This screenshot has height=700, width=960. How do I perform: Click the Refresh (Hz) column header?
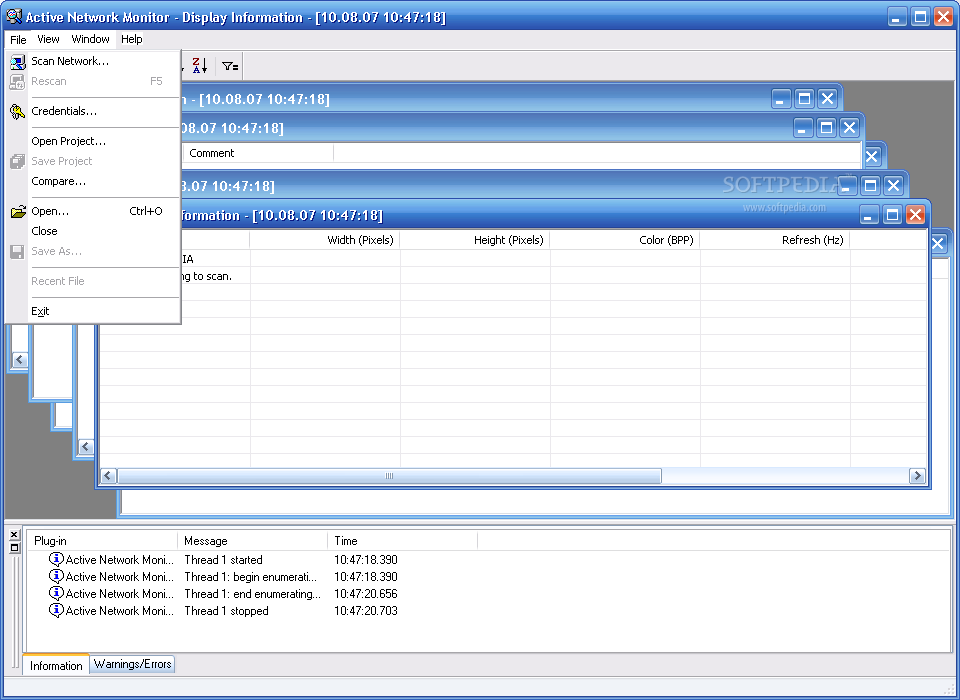(775, 240)
